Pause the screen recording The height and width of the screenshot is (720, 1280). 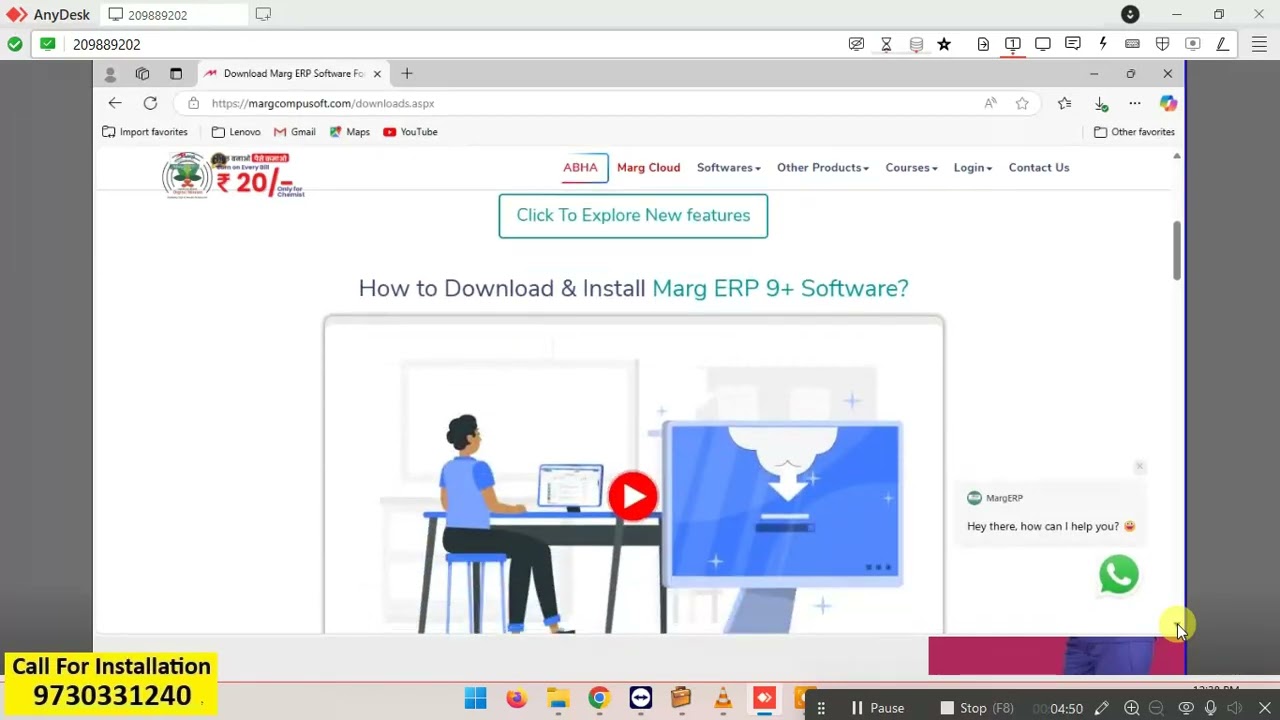(x=877, y=708)
